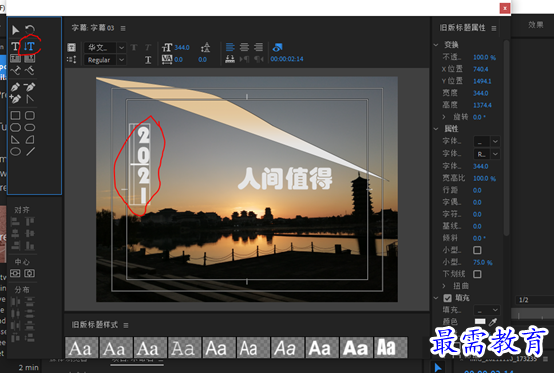
Task: Select the Vertical Type tool
Action: (x=30, y=46)
